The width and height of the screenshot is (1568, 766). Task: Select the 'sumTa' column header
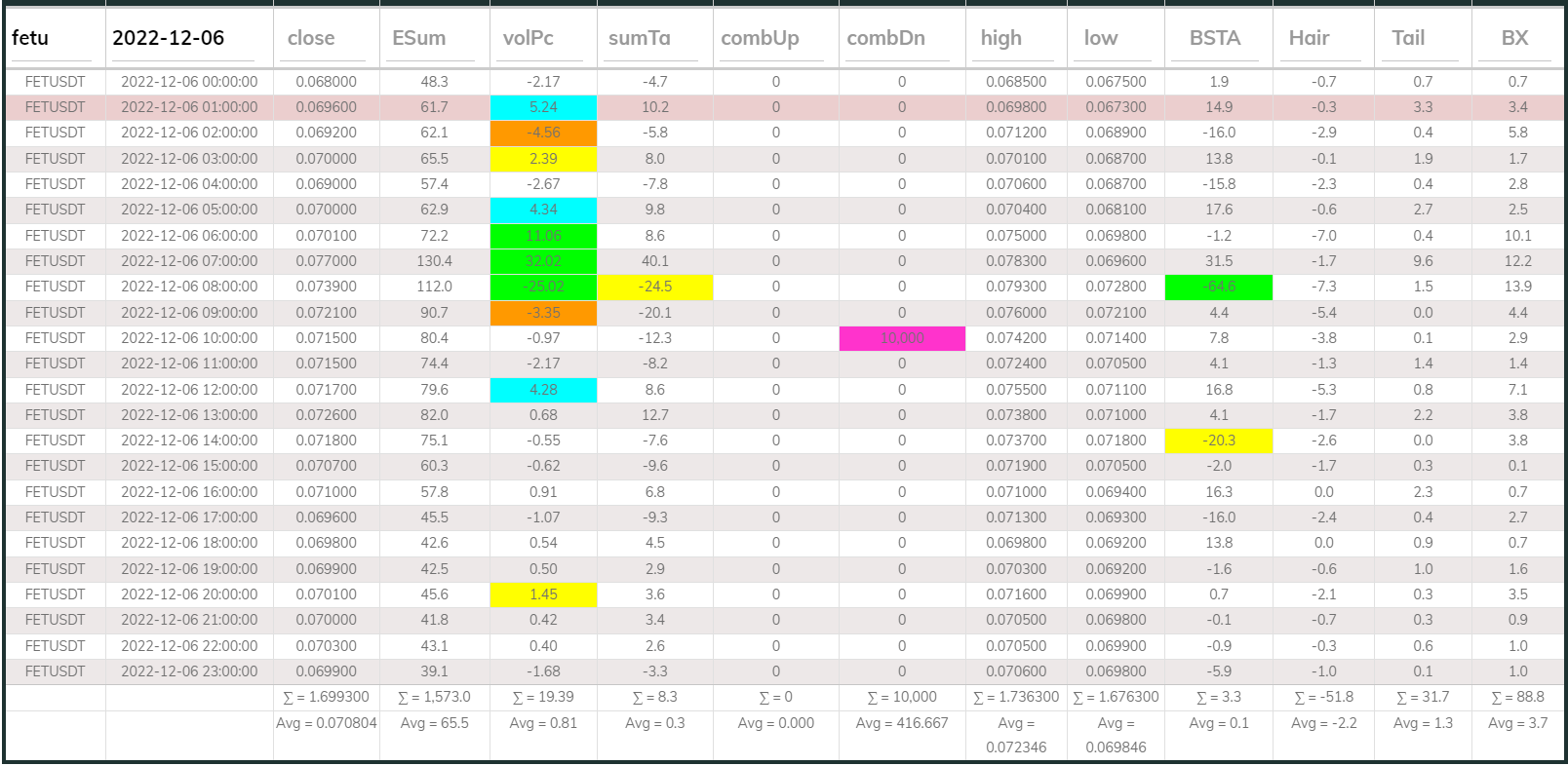click(x=639, y=38)
